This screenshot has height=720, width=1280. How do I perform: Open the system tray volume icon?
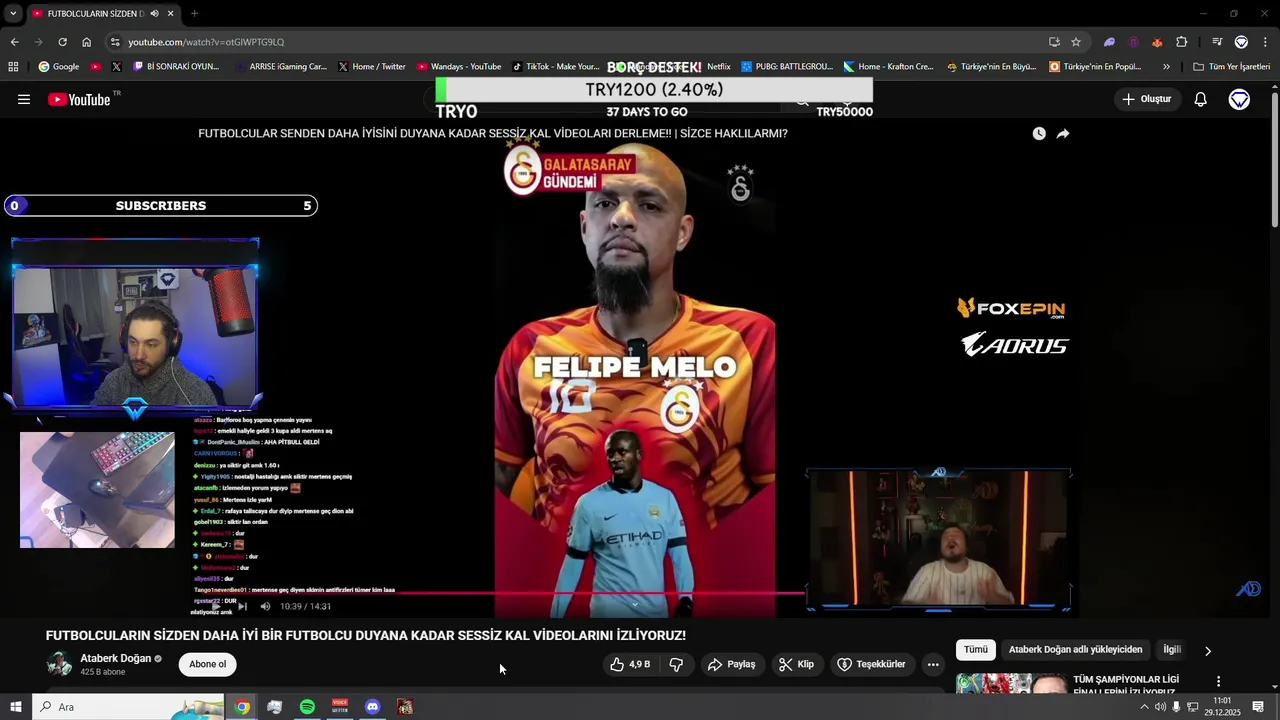pyautogui.click(x=1160, y=707)
